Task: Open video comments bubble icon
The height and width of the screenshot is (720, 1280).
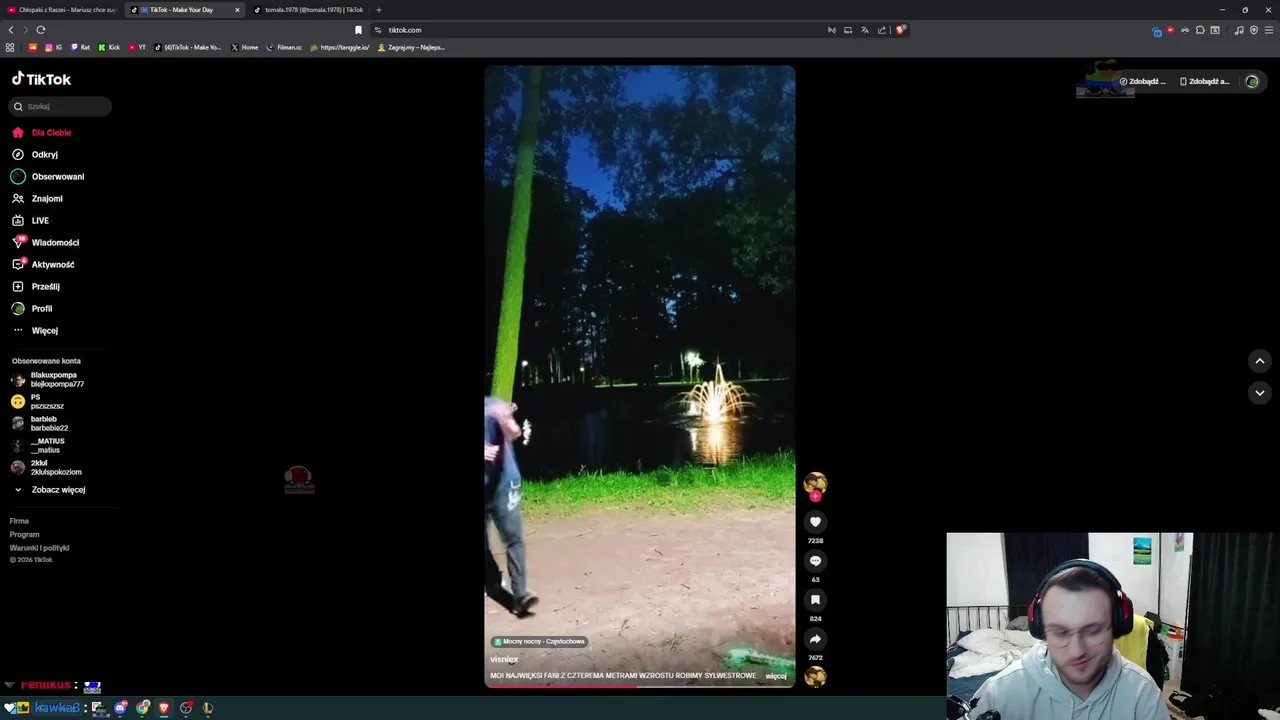Action: (815, 560)
